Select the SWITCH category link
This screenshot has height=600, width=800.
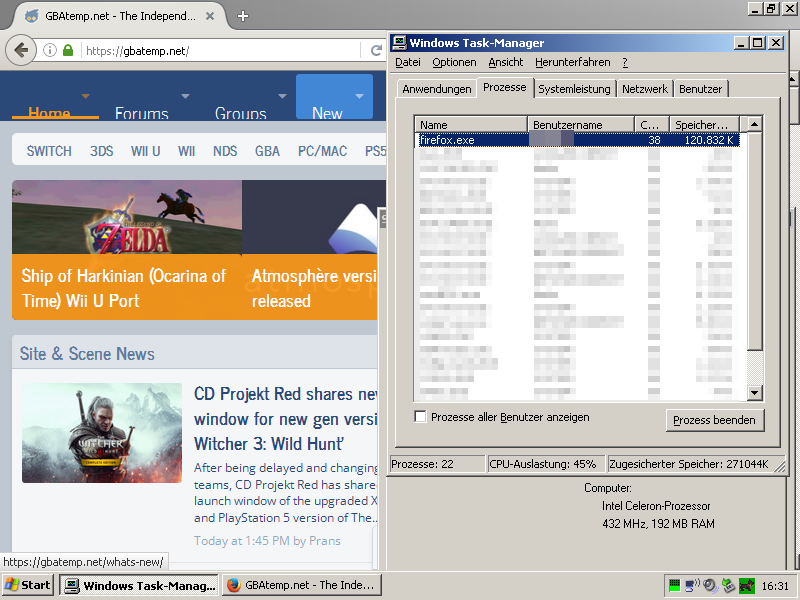click(49, 151)
